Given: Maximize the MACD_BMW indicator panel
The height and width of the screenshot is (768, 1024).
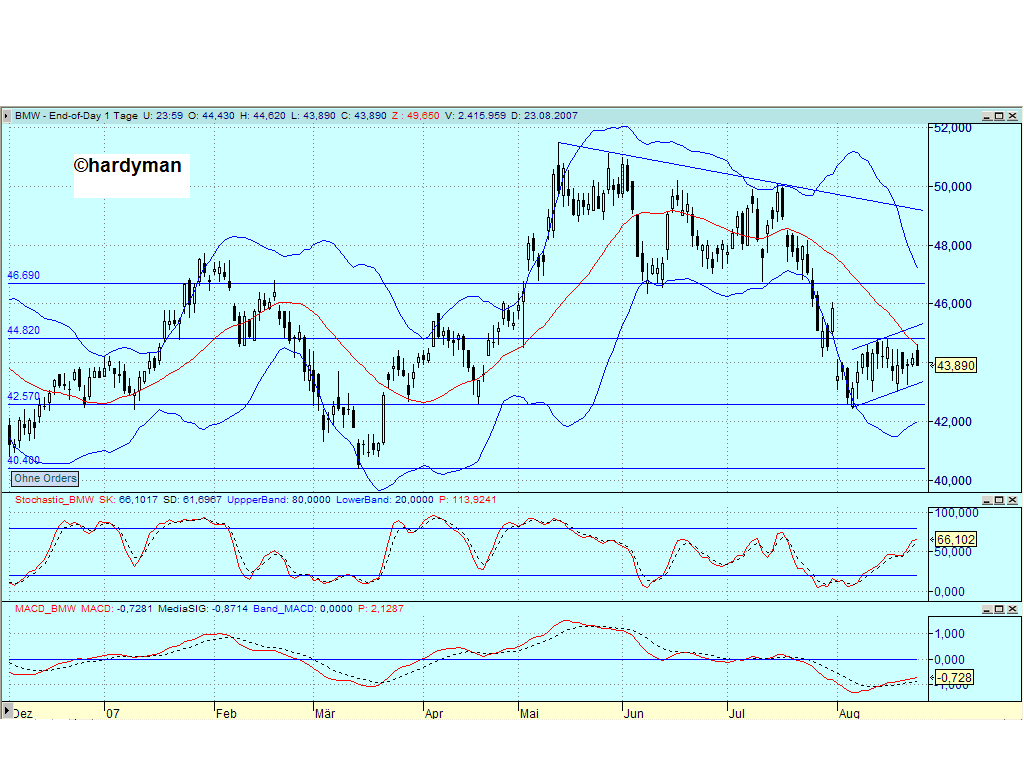Looking at the screenshot, I should click(x=999, y=608).
